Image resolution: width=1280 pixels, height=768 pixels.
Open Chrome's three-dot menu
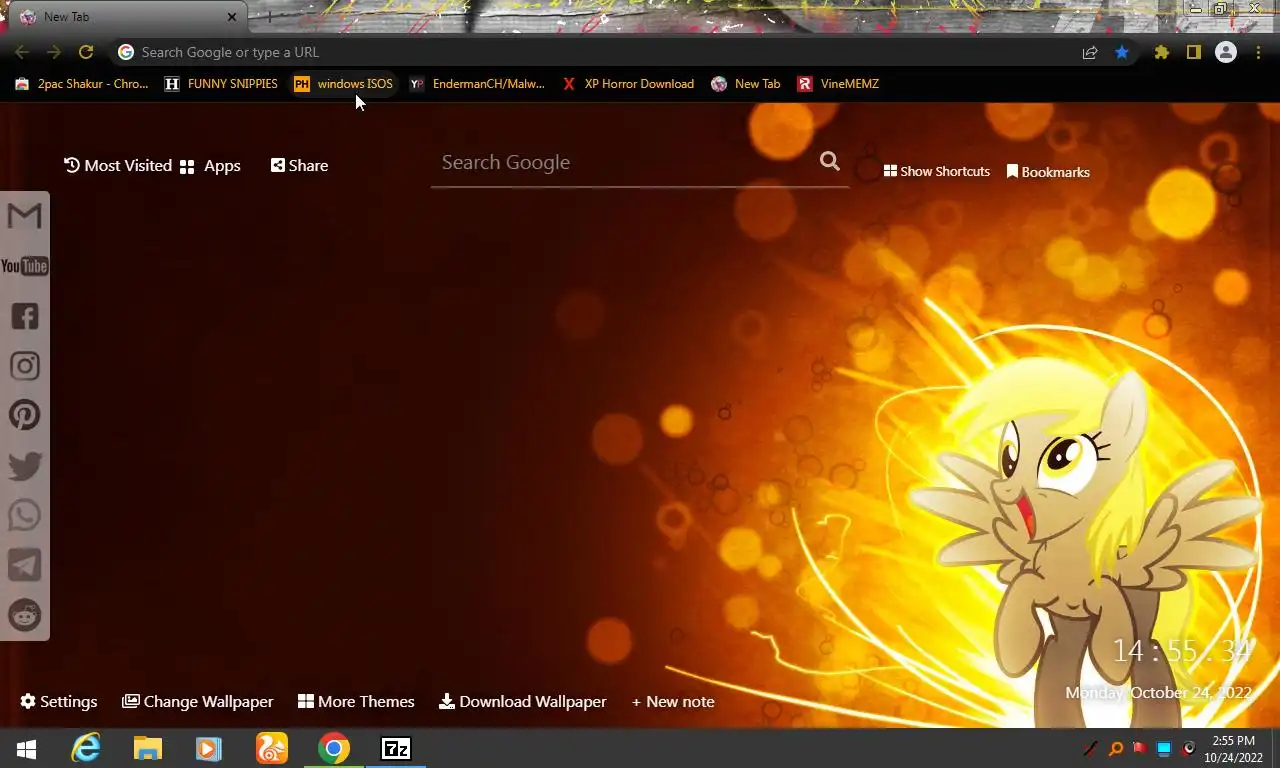1259,52
